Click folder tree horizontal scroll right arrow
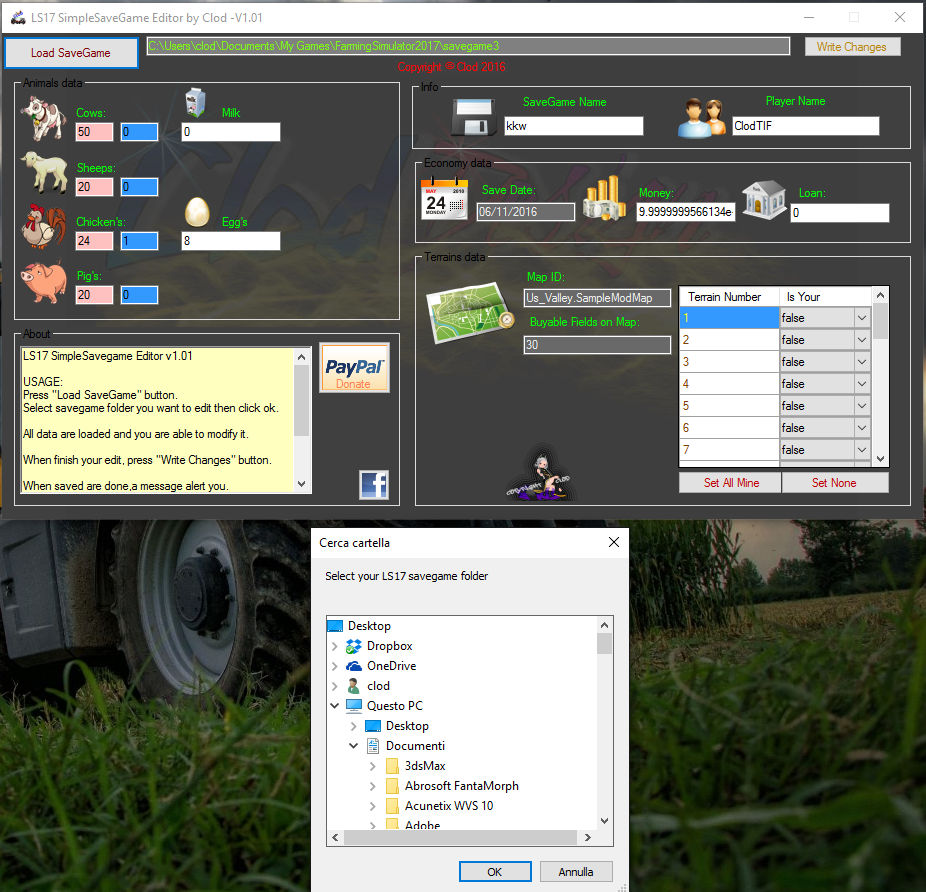This screenshot has height=892, width=926. (x=588, y=837)
